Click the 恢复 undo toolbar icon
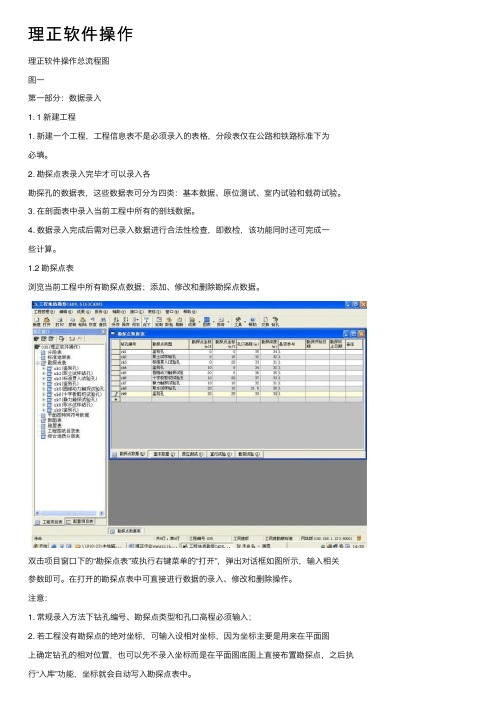Viewport: 504px width, 713px height. pos(92,322)
